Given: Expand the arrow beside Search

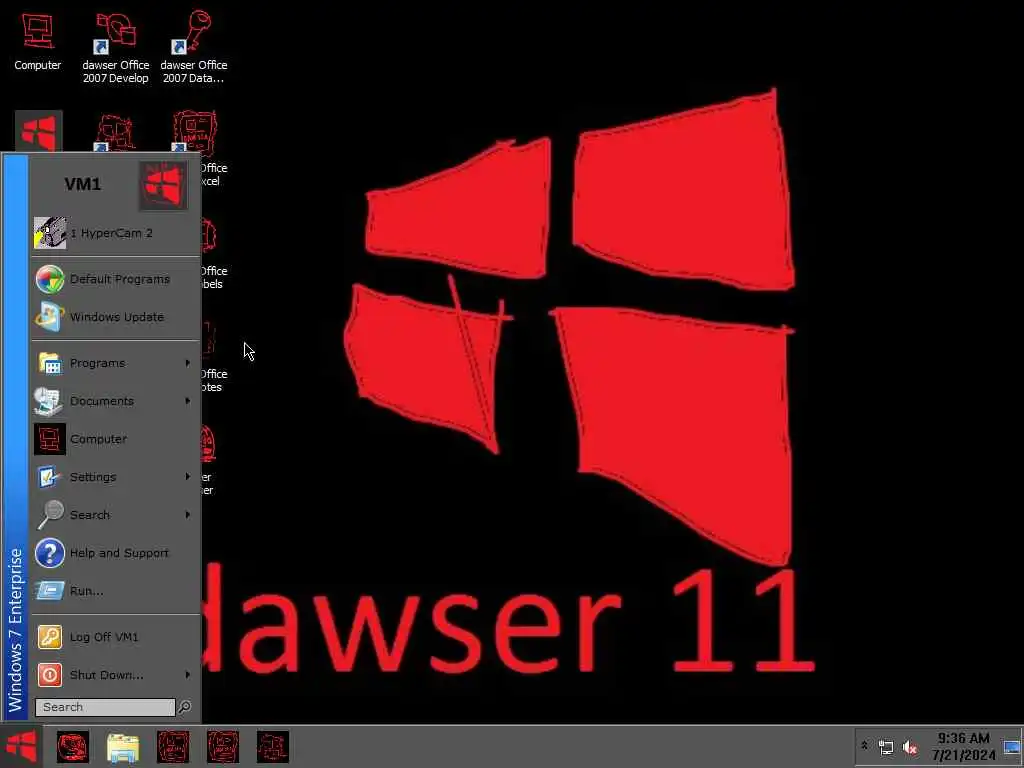Looking at the screenshot, I should 187,515.
